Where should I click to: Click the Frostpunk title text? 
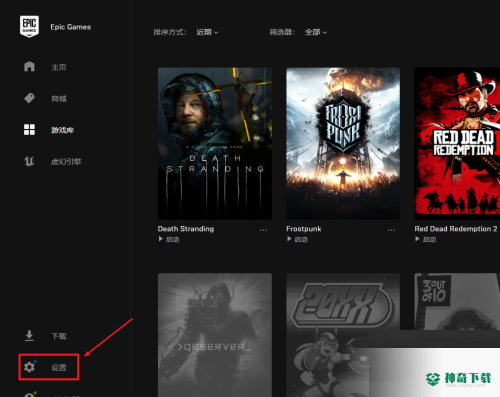[304, 229]
